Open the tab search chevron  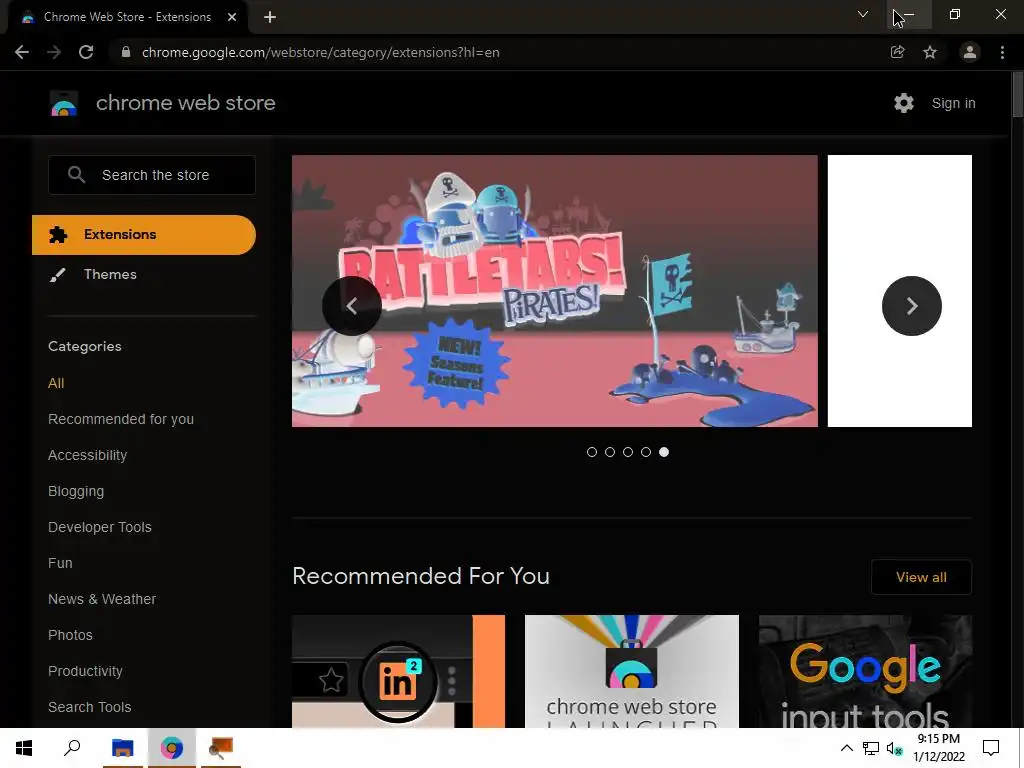863,14
